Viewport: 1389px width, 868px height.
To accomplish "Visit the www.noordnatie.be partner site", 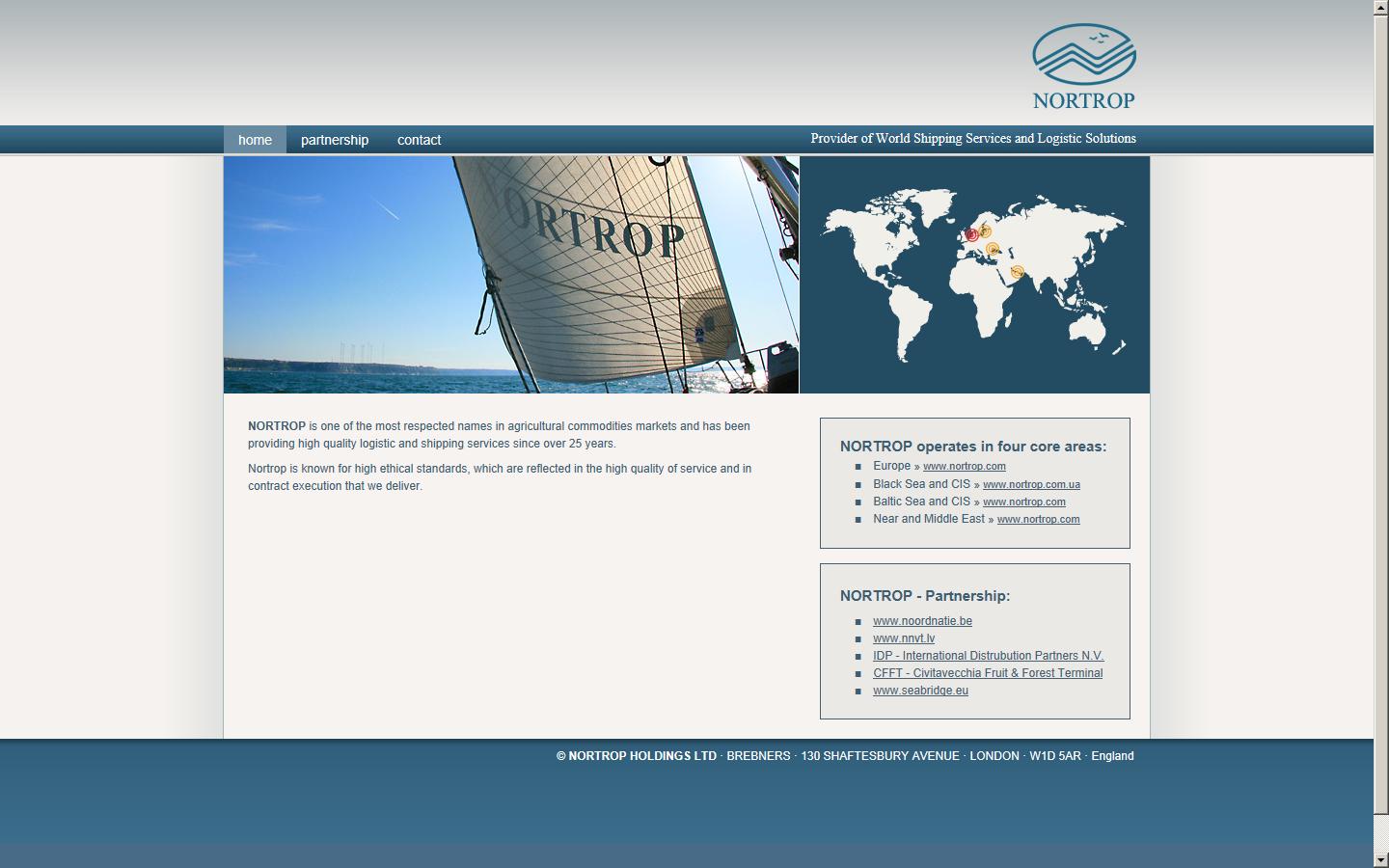I will click(922, 621).
